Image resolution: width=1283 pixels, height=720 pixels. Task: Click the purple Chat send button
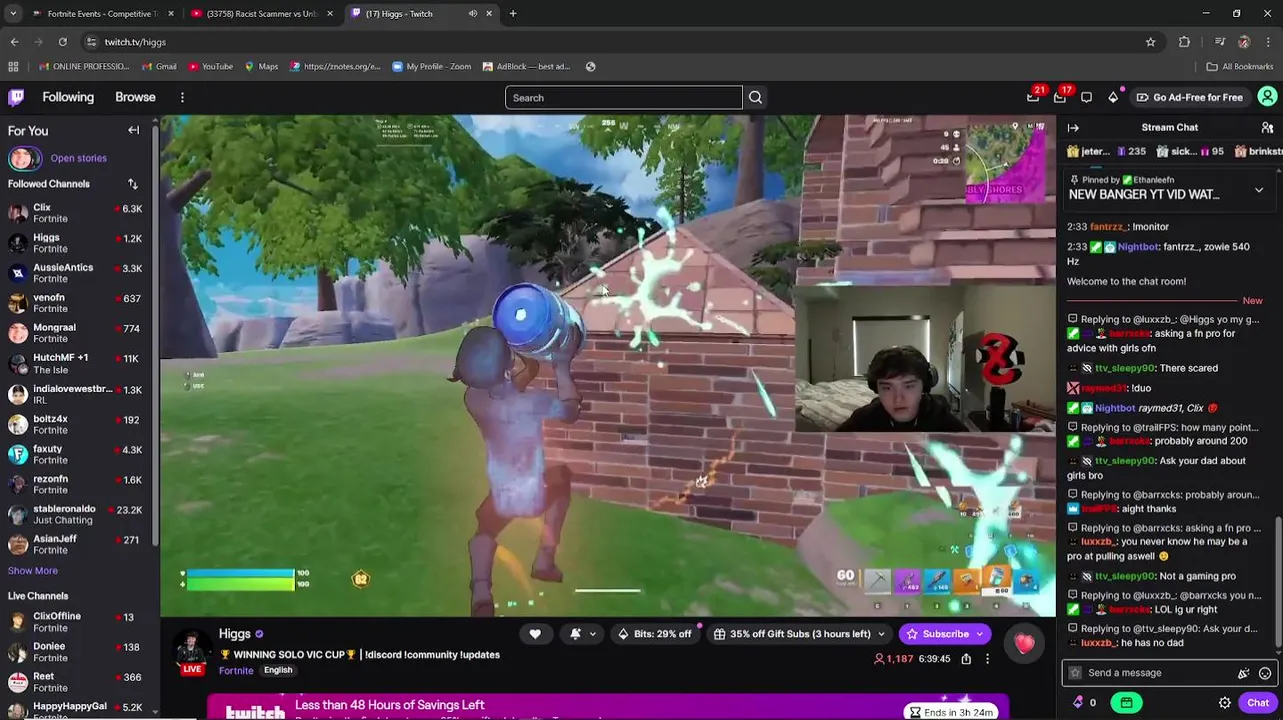coord(1258,703)
